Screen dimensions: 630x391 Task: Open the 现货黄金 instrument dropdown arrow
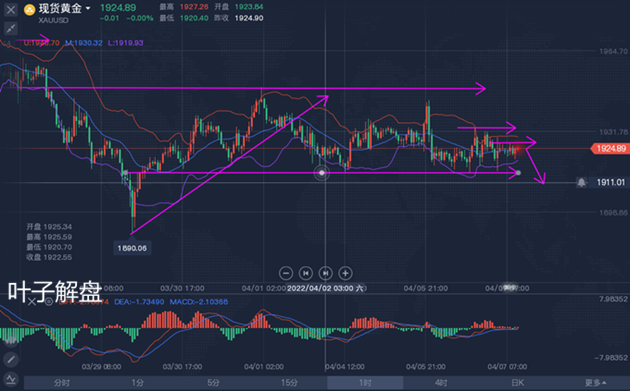(x=88, y=8)
